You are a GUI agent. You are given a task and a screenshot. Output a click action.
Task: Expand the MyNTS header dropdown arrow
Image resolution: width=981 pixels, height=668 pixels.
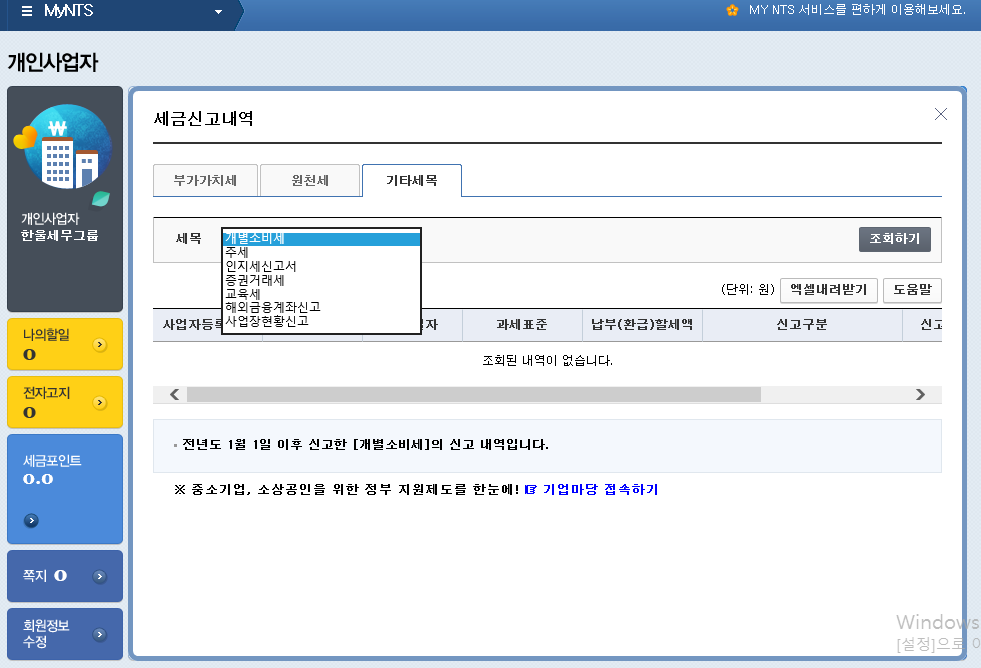(x=218, y=12)
